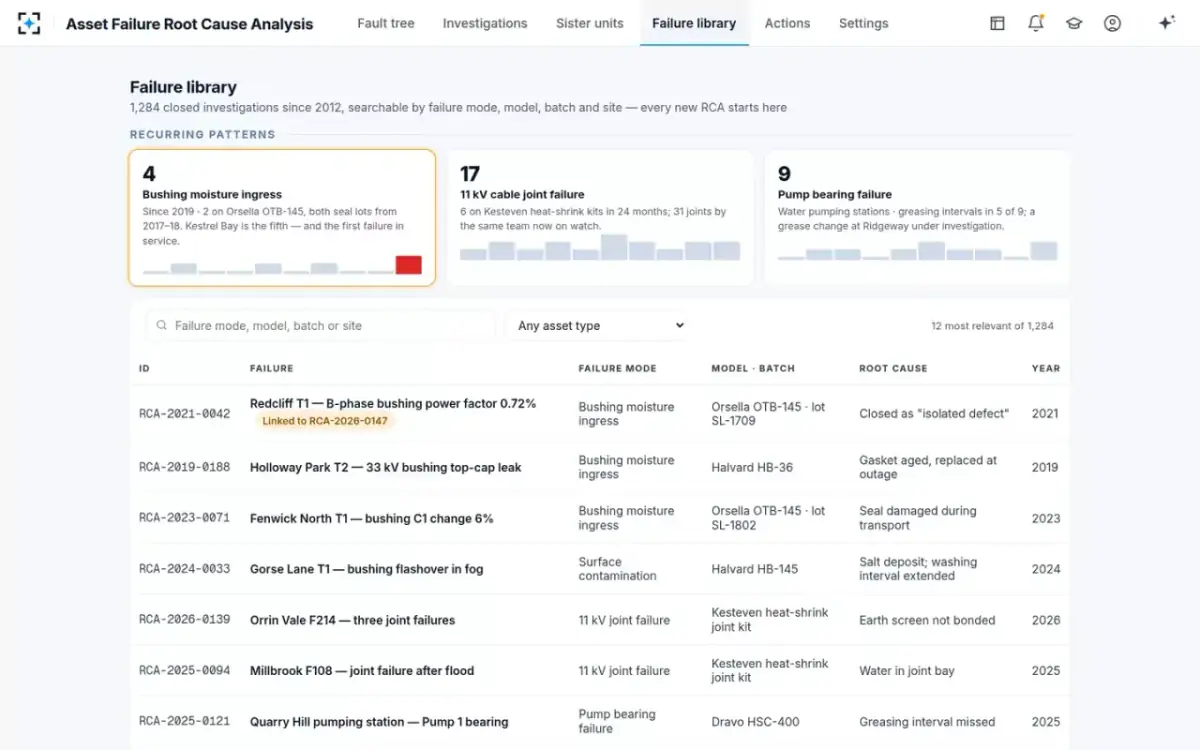Click 'Dravo HSC-400' model cell

(755, 722)
